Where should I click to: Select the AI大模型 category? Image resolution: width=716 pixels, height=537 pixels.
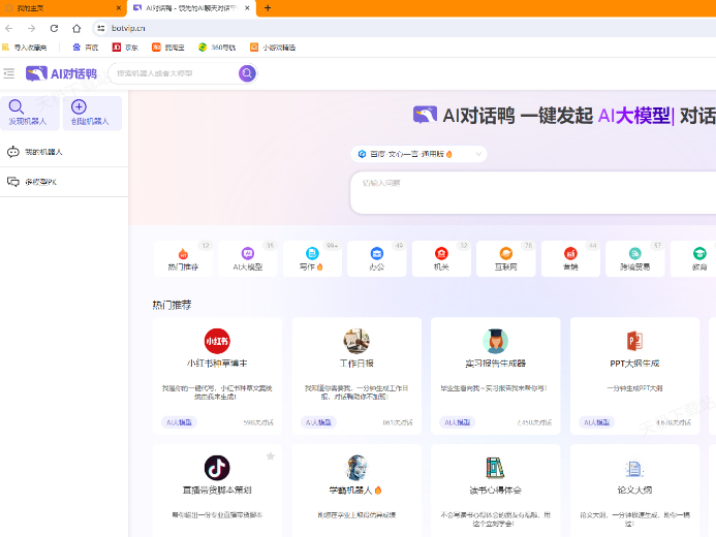click(x=247, y=259)
